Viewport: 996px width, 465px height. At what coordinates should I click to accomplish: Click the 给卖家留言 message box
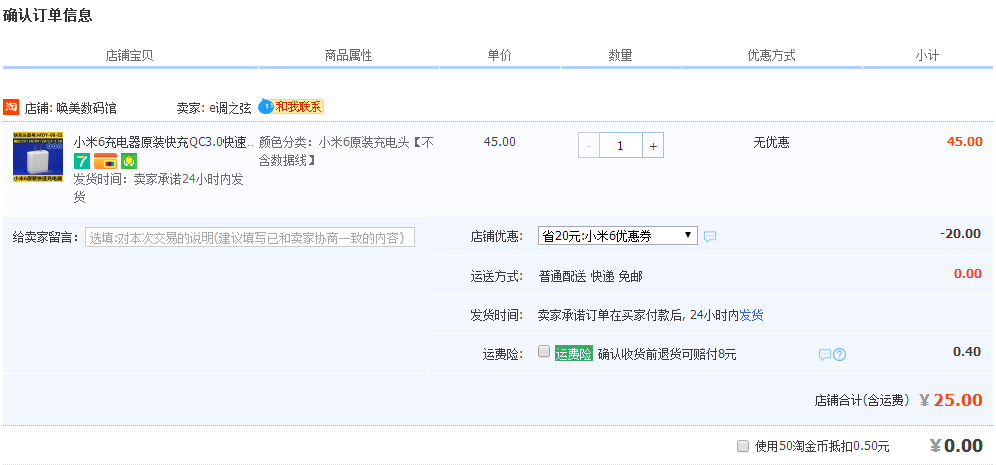(x=249, y=237)
